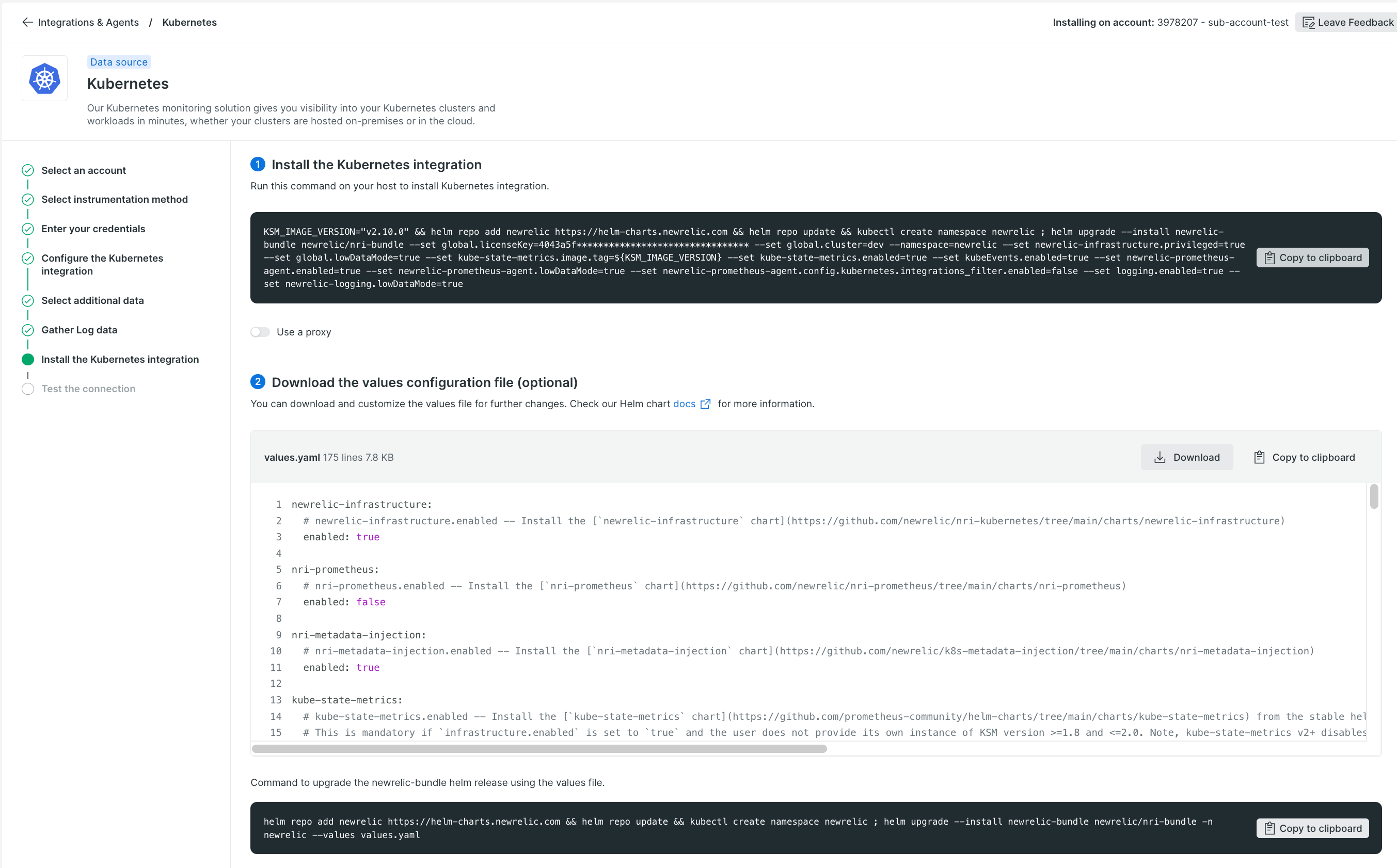
Task: Click the Leave Feedback button
Action: [1347, 22]
